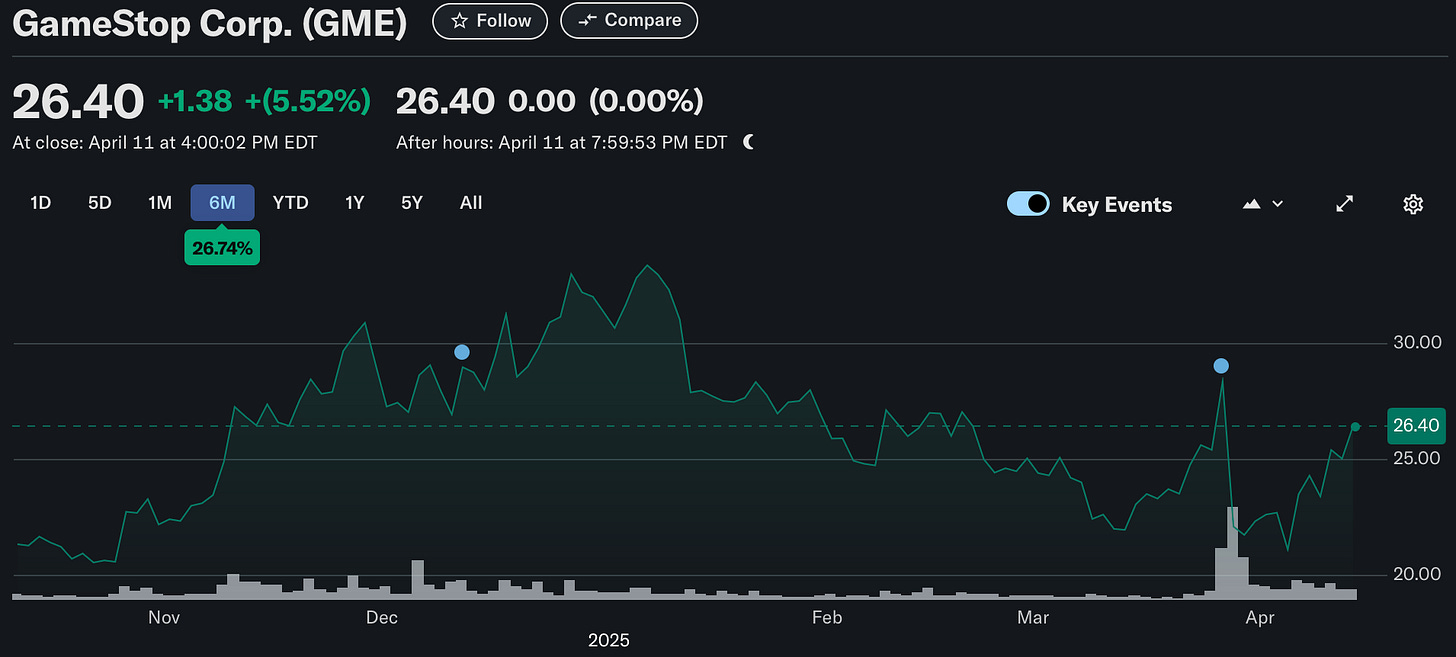Show the All time range
The image size is (1456, 657).
click(471, 203)
